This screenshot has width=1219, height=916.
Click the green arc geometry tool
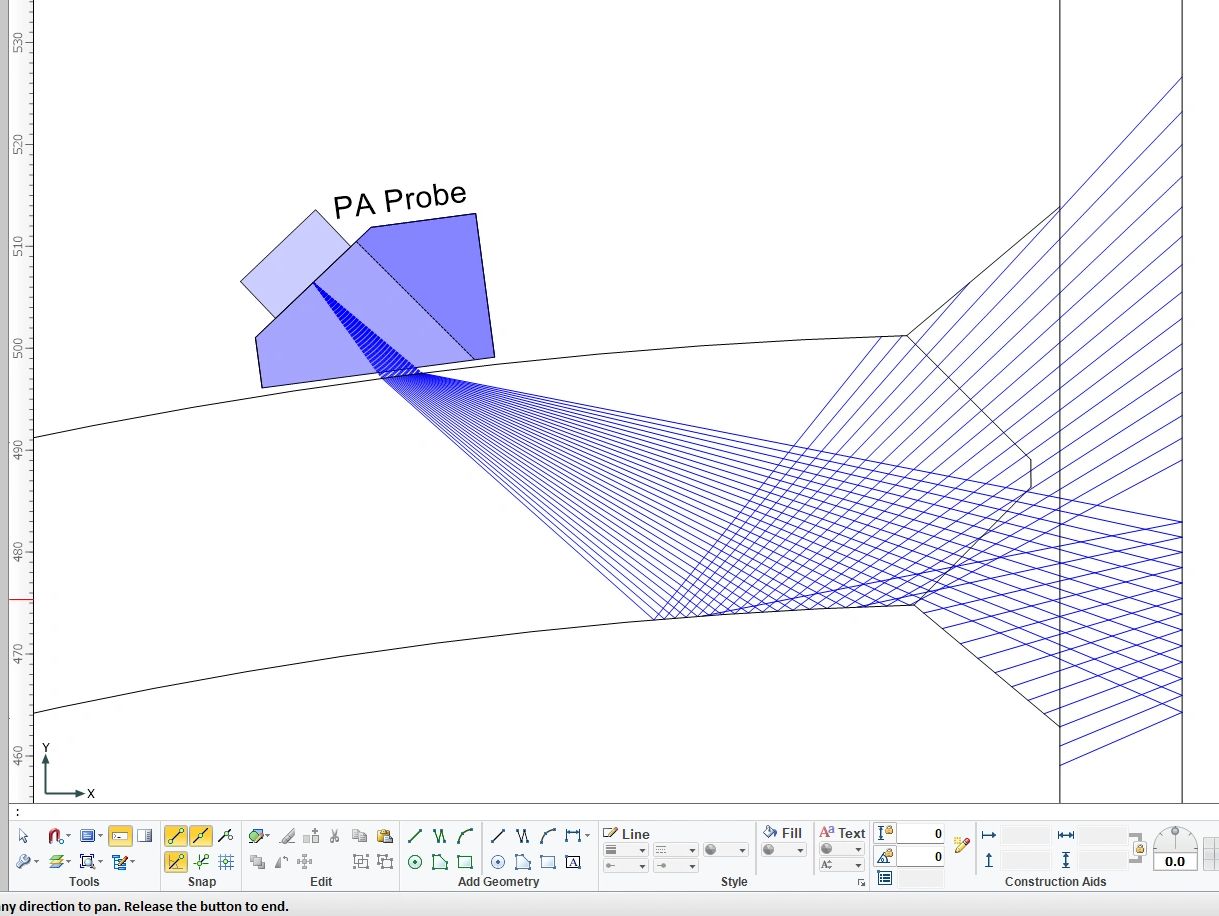465,836
